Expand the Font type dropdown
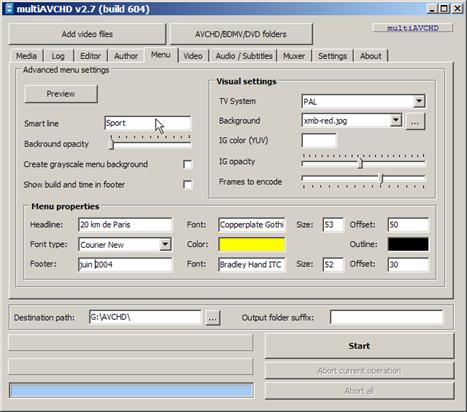The image size is (467, 412). [165, 244]
